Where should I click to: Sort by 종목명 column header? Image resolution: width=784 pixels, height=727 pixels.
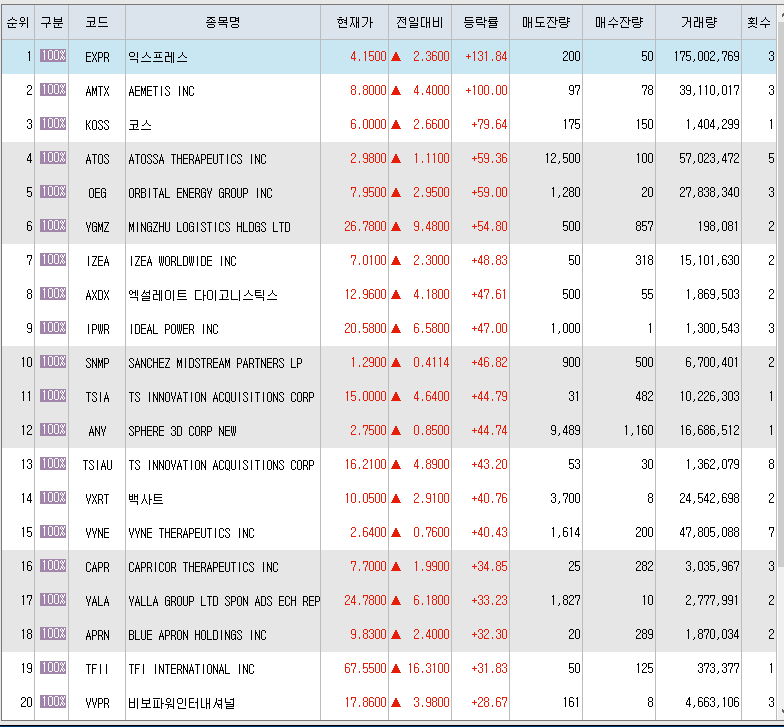pyautogui.click(x=223, y=22)
